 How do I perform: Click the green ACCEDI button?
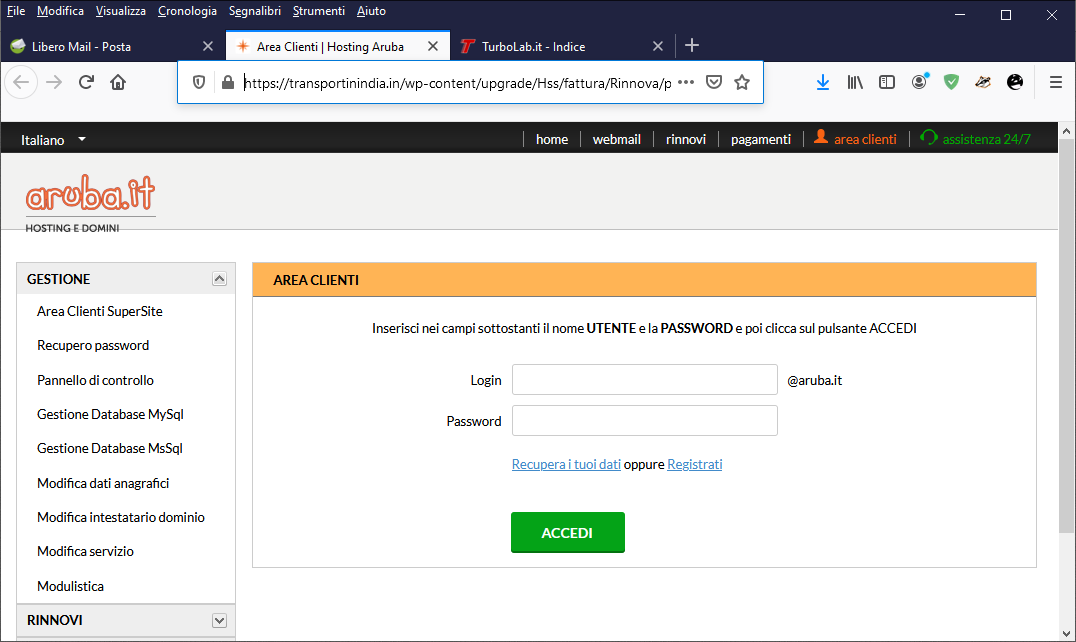pyautogui.click(x=568, y=532)
